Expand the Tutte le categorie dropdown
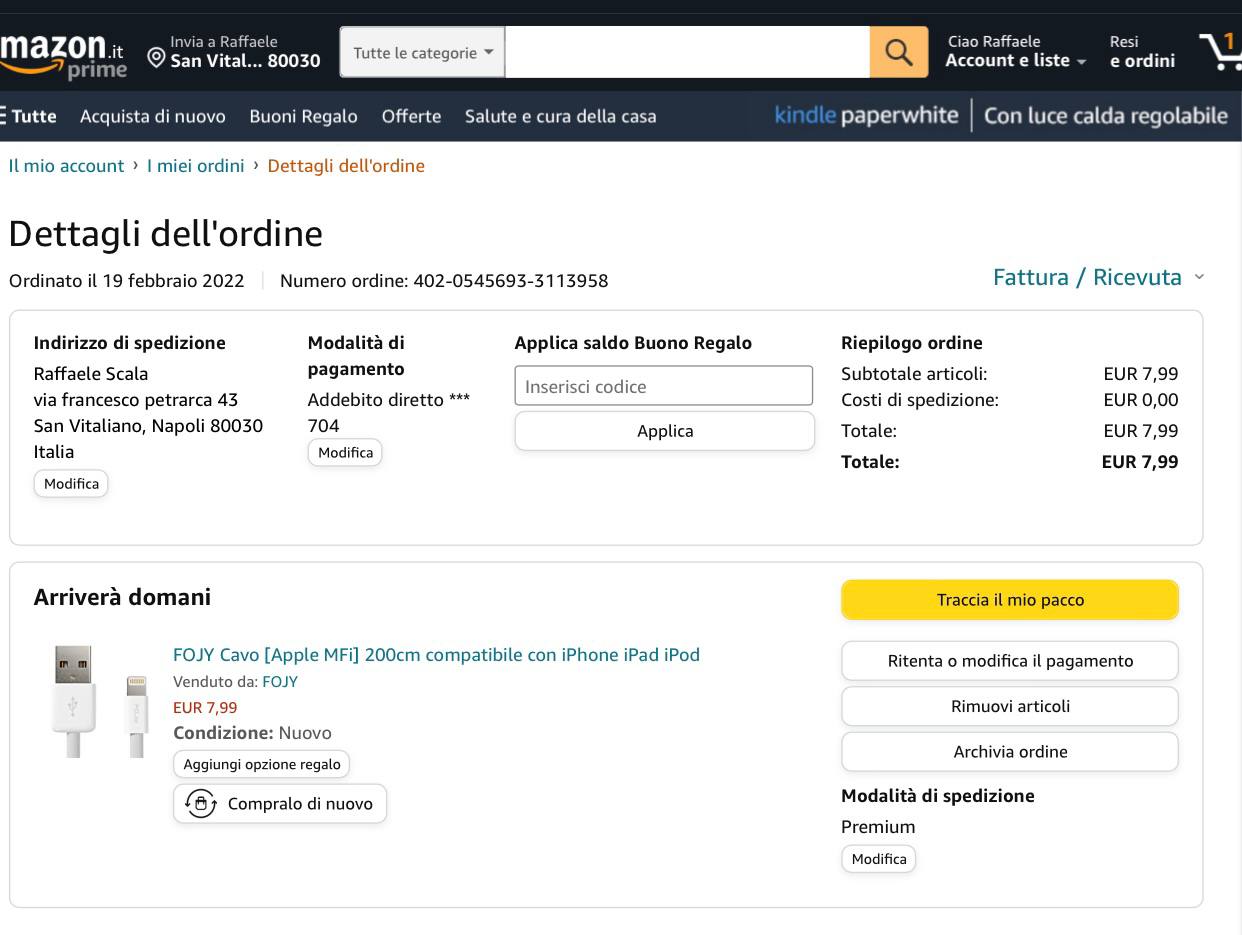The height and width of the screenshot is (935, 1242). tap(422, 53)
